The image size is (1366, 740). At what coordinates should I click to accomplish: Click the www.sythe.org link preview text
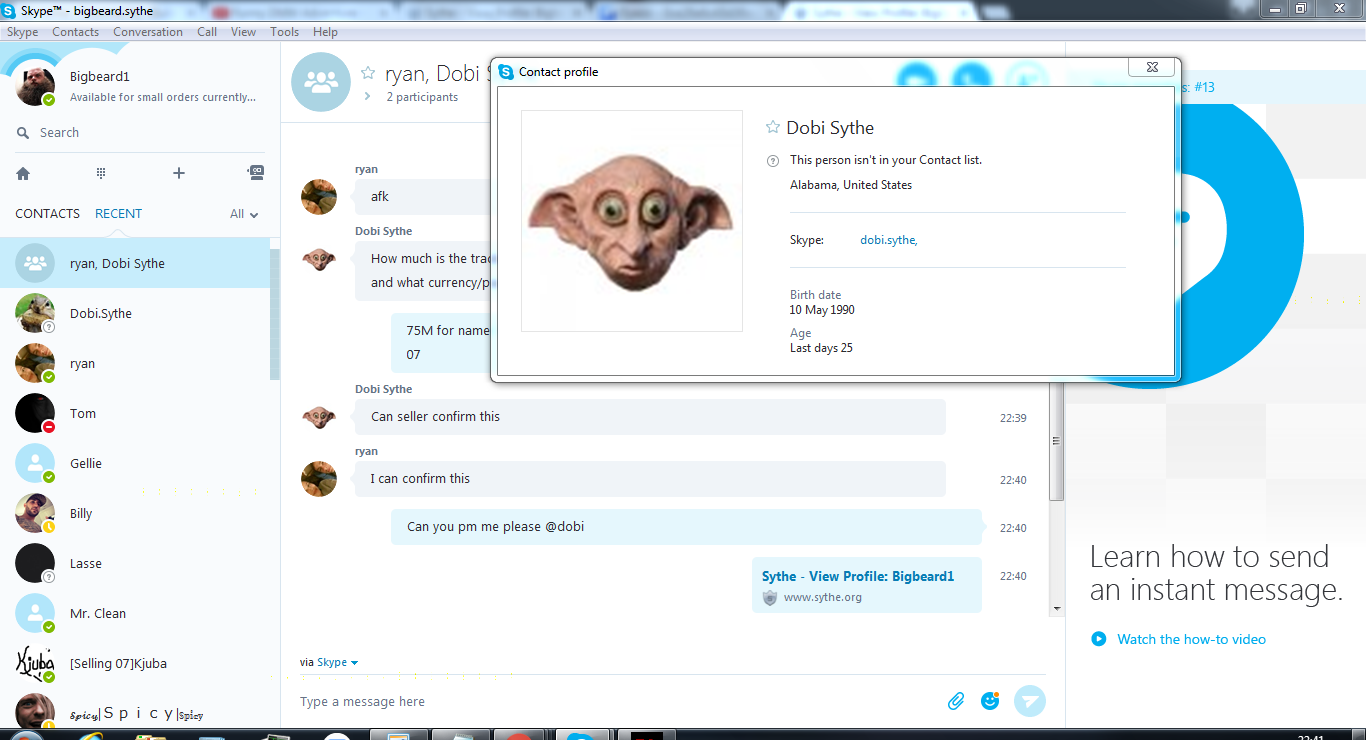pos(823,597)
